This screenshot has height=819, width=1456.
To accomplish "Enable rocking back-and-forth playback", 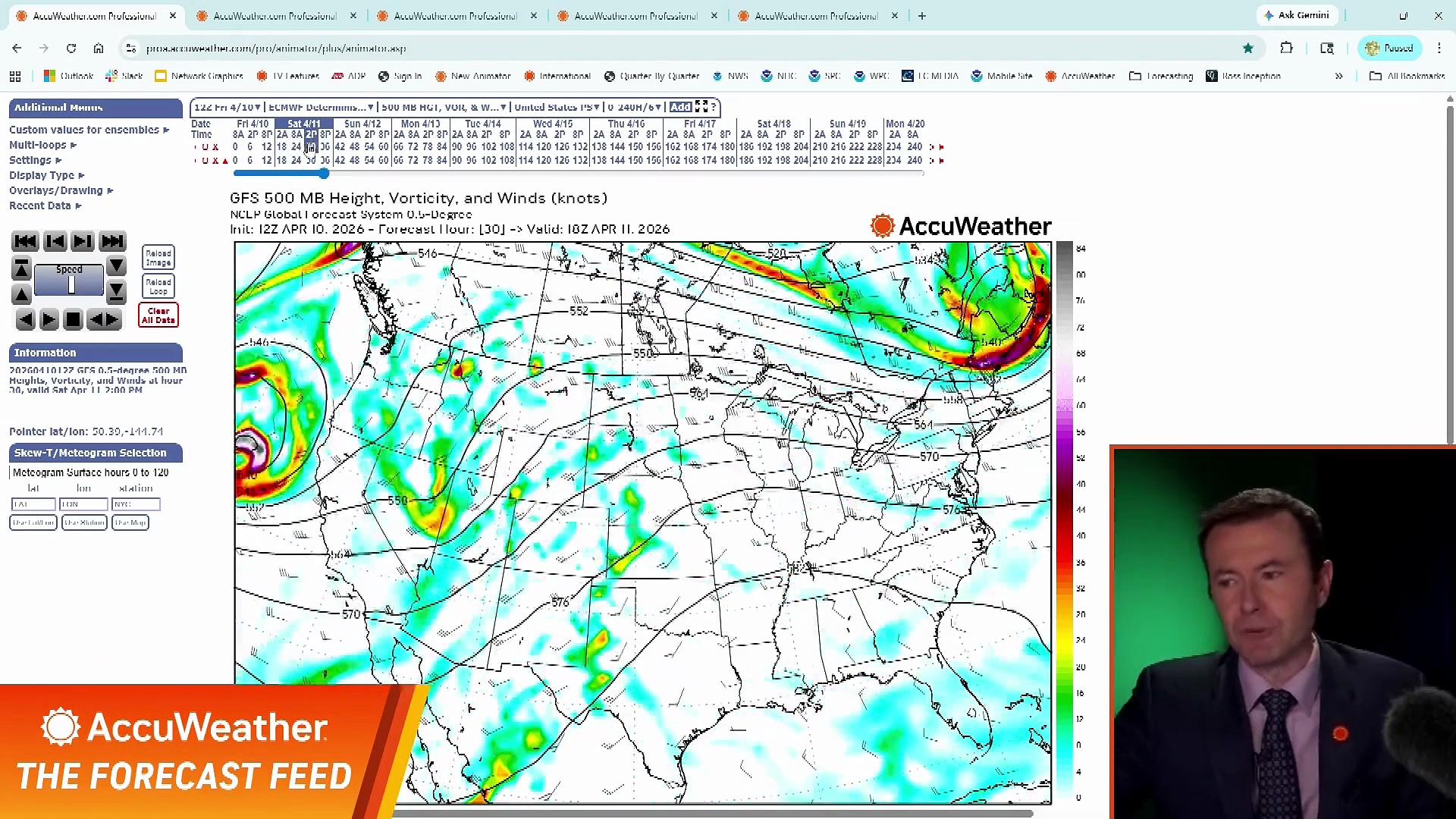I will (x=104, y=320).
